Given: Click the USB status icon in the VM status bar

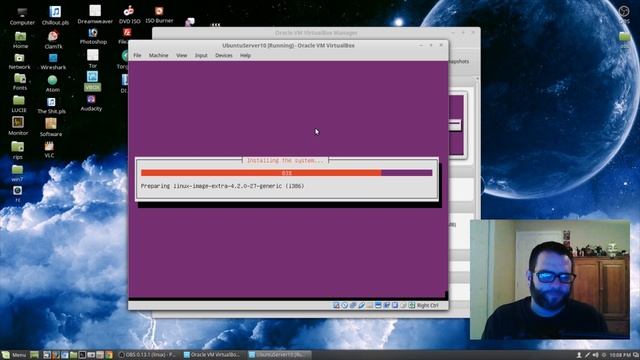Looking at the screenshot, I should point(362,305).
